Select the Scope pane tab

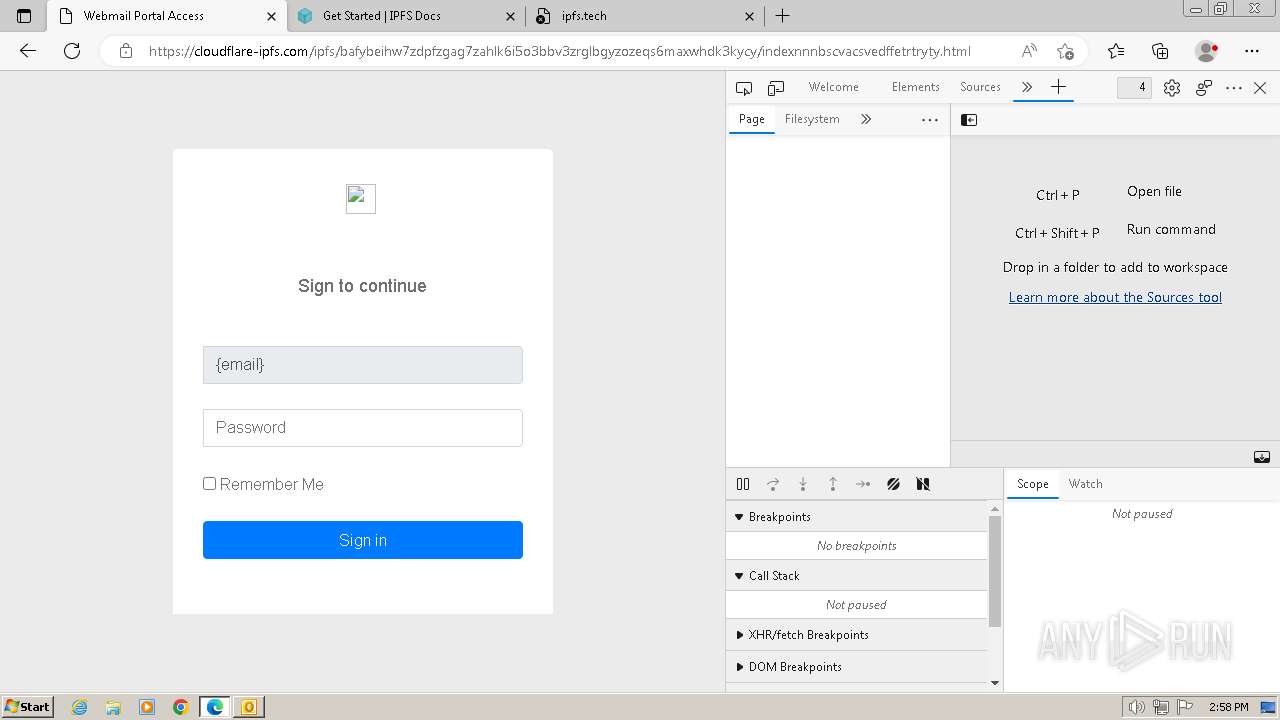[1033, 484]
